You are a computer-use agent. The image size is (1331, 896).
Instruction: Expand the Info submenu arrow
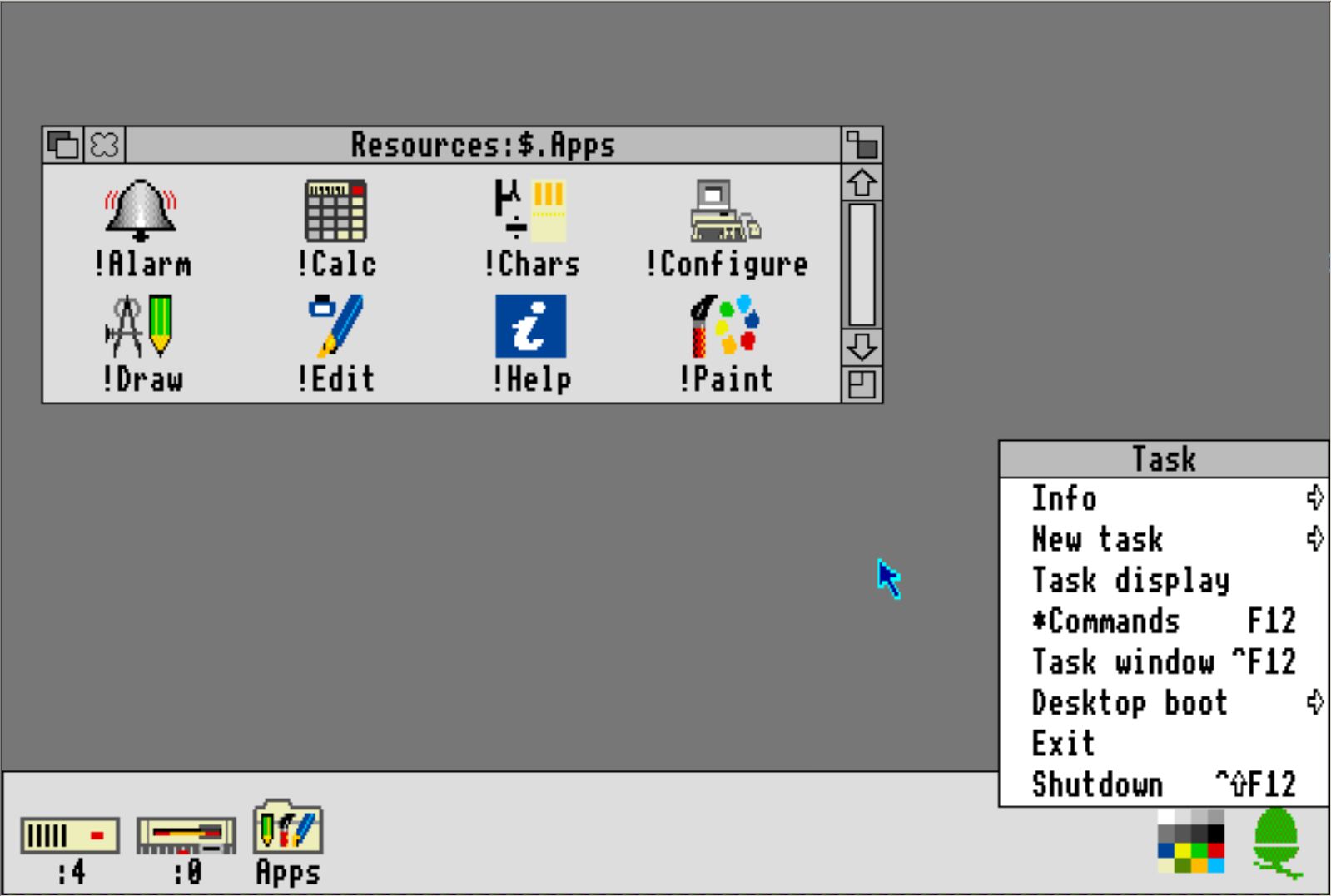[x=1314, y=498]
